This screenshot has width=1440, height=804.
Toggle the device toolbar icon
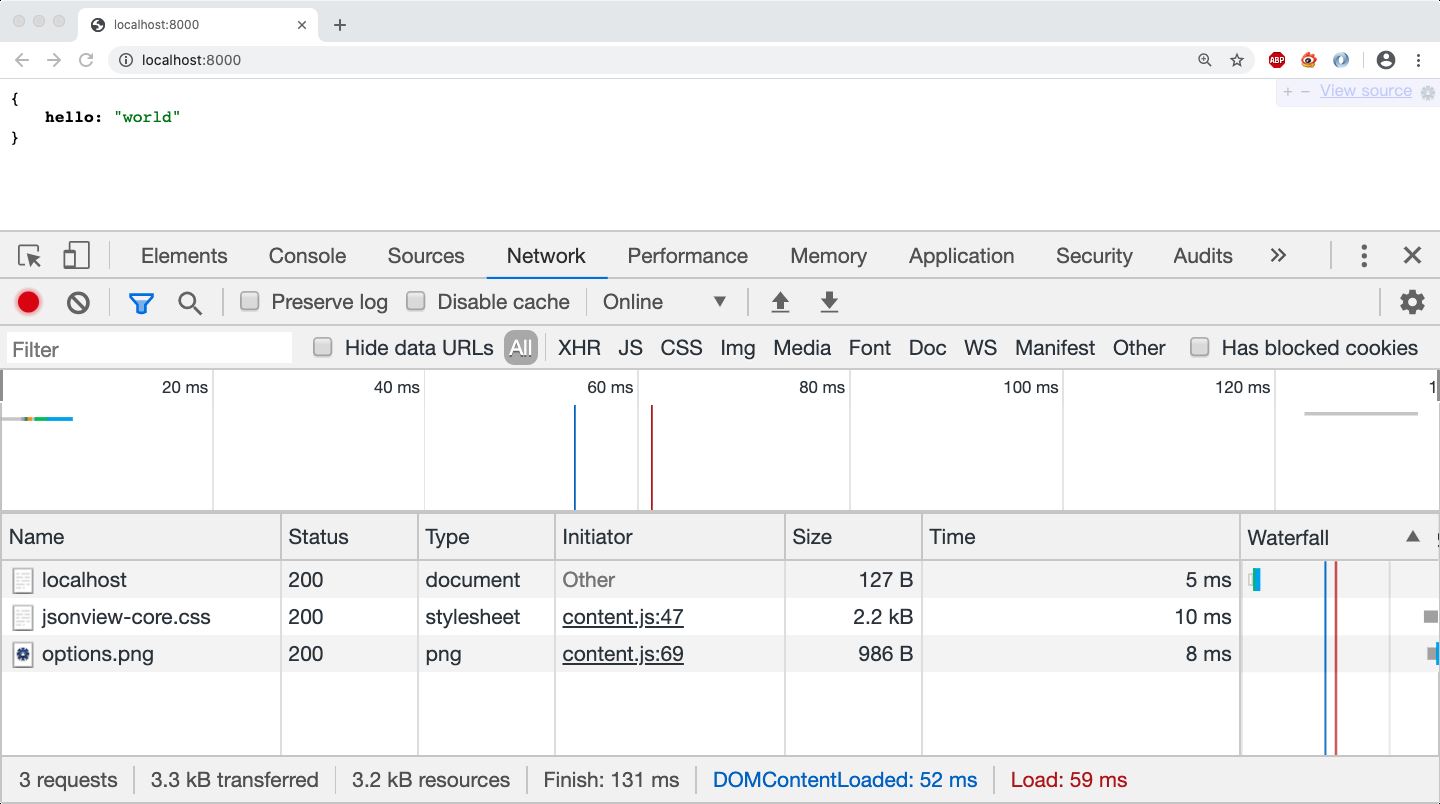coord(76,256)
